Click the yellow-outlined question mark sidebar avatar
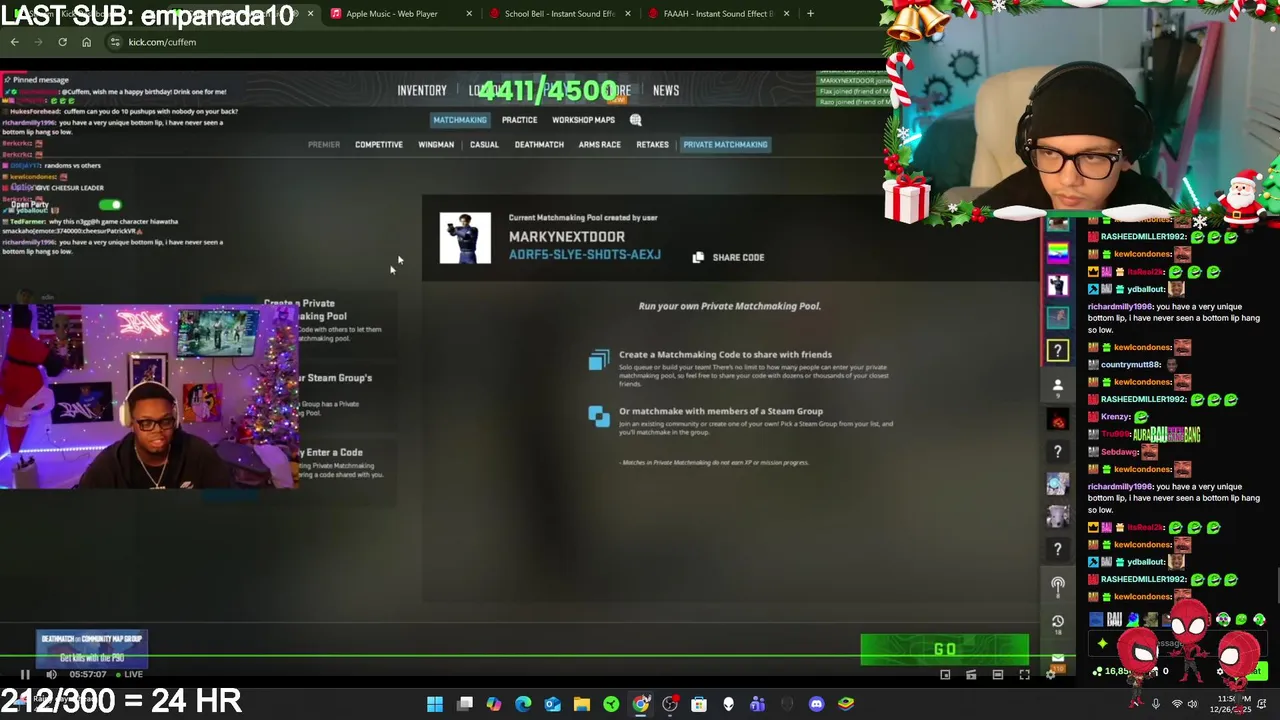Screen dimensions: 1280x720 click(1058, 351)
